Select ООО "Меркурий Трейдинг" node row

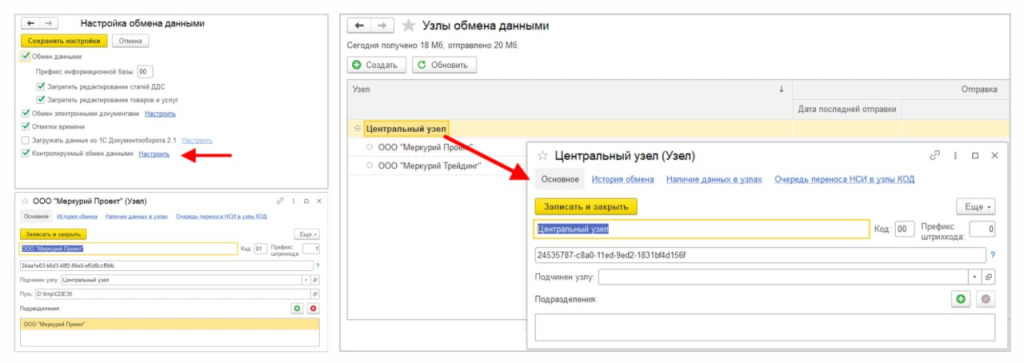(x=430, y=166)
